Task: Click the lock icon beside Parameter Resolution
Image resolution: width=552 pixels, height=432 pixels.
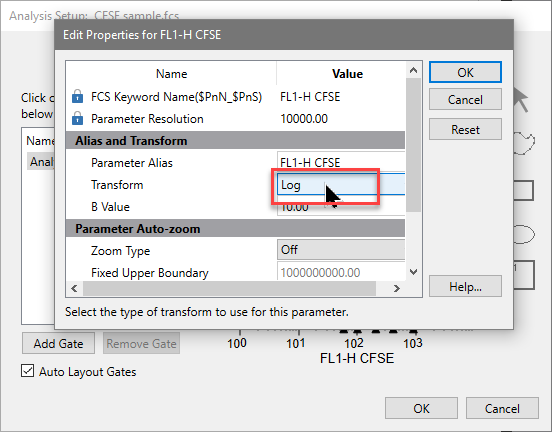Action: [x=77, y=119]
